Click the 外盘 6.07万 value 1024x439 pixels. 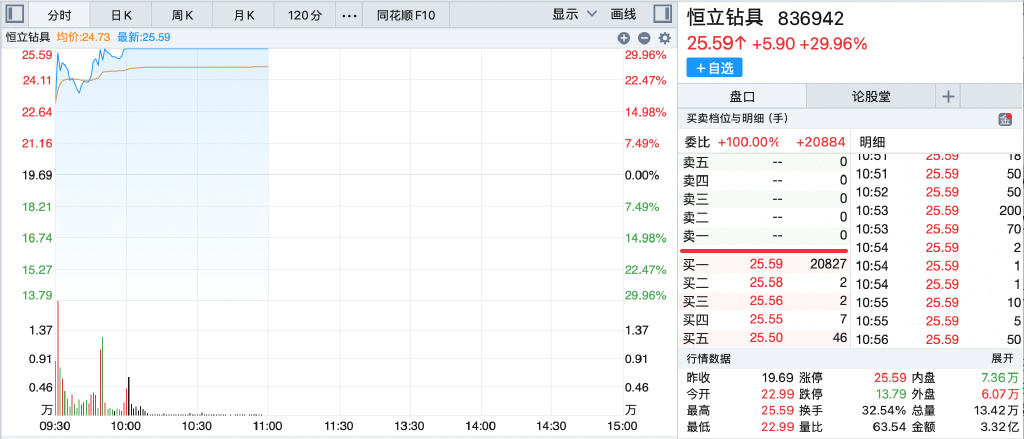pos(1000,395)
